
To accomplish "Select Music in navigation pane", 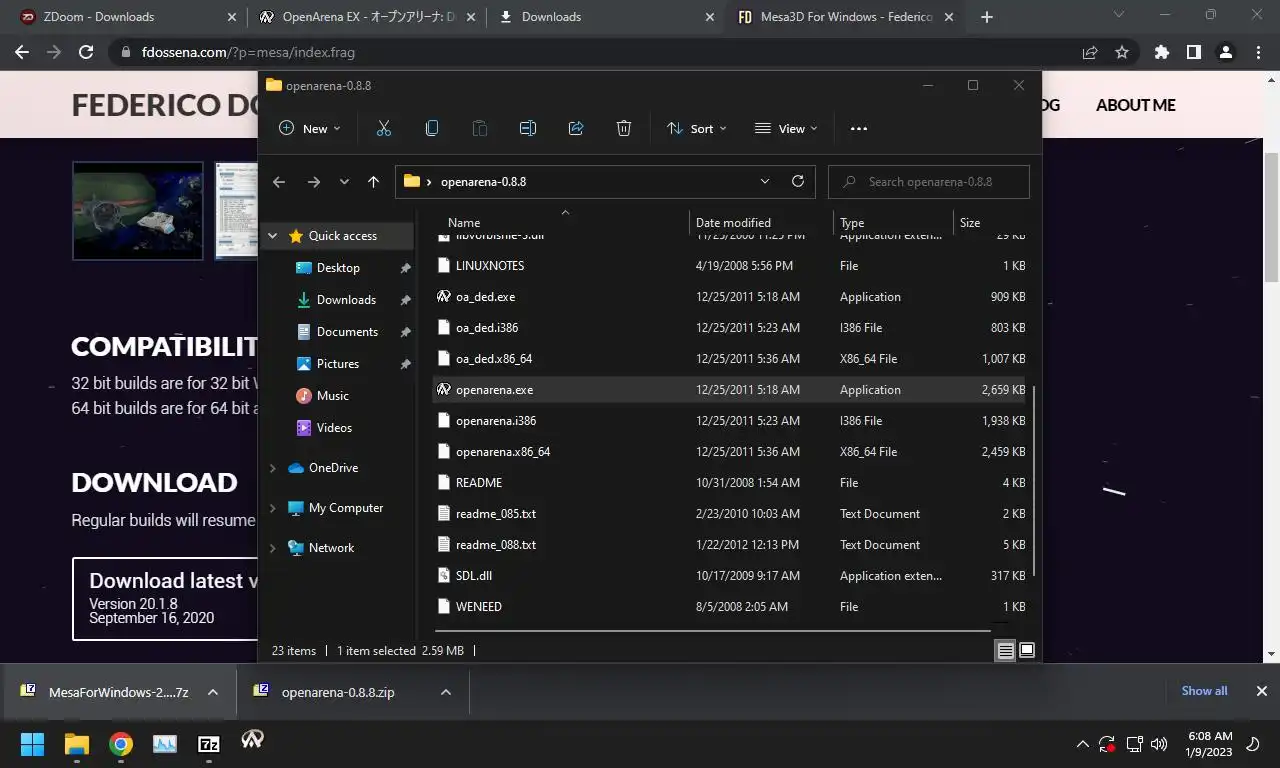I will click(x=333, y=396).
